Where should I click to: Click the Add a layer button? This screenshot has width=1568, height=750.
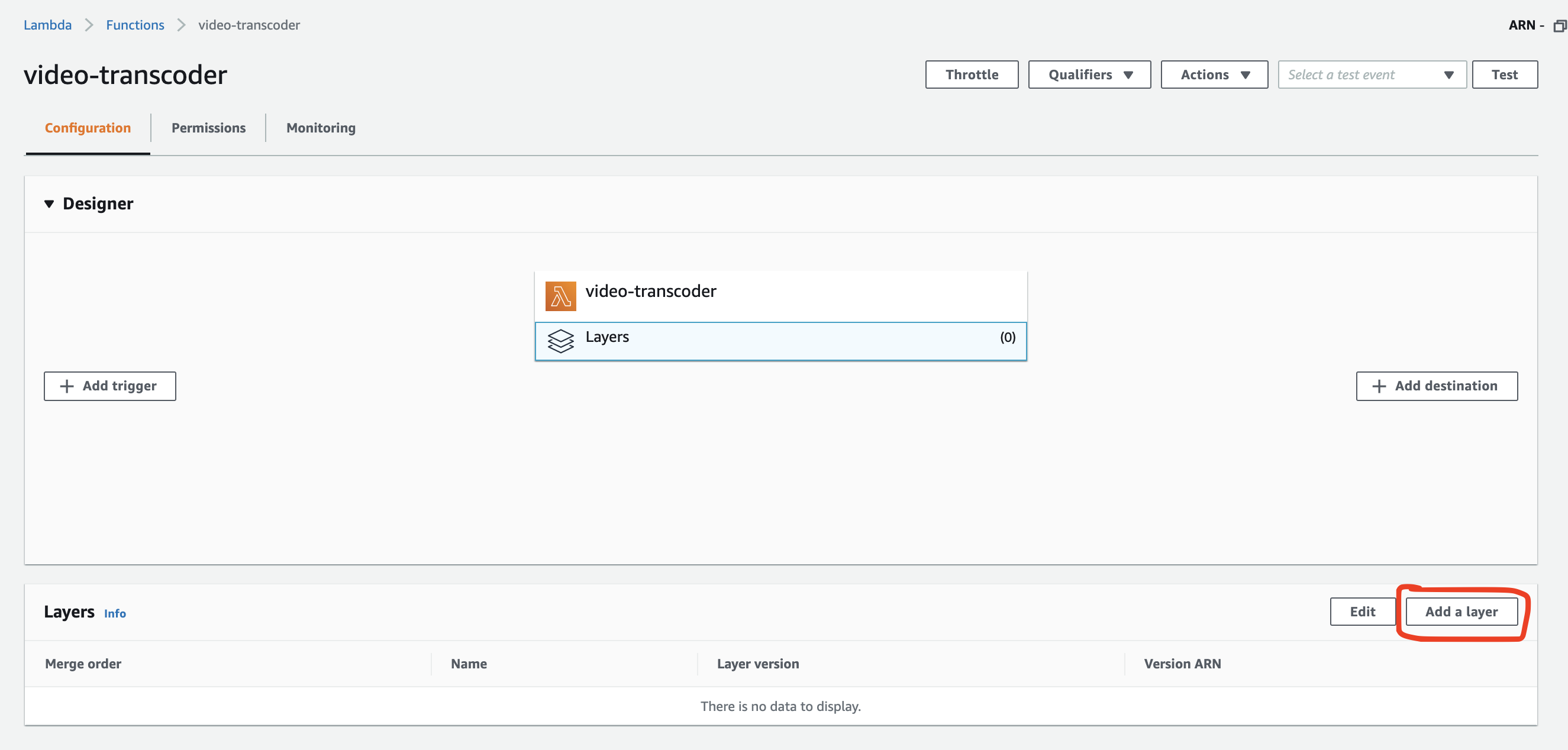click(x=1461, y=612)
